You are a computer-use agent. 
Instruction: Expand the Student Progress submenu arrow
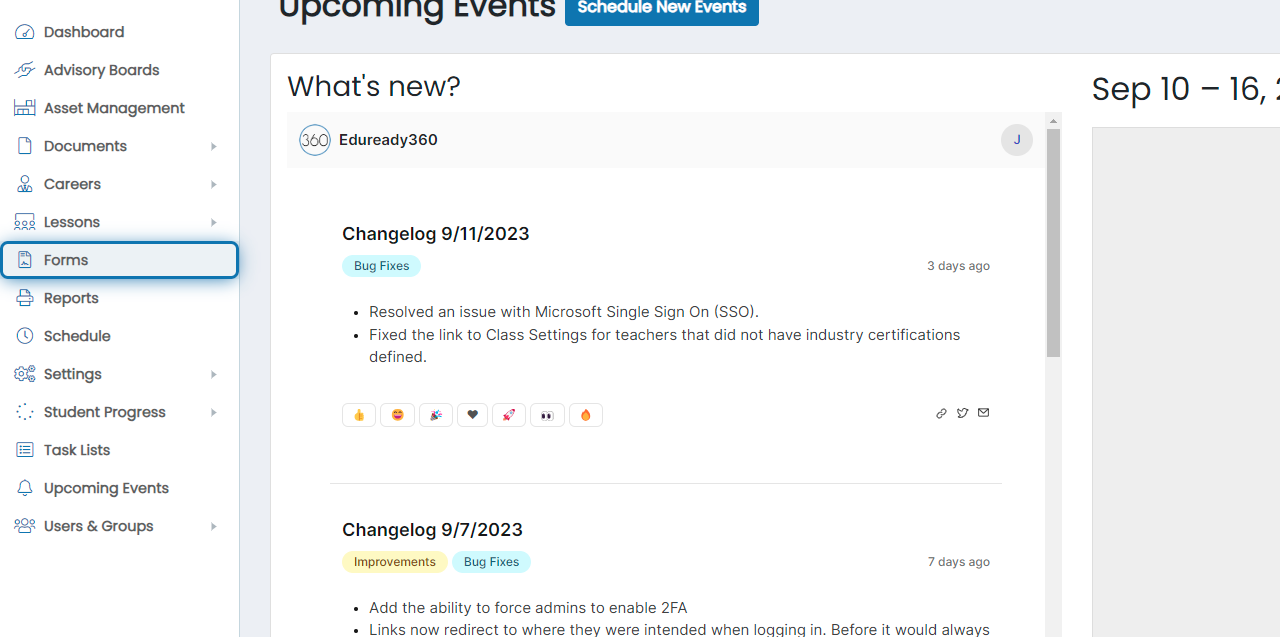tap(213, 412)
